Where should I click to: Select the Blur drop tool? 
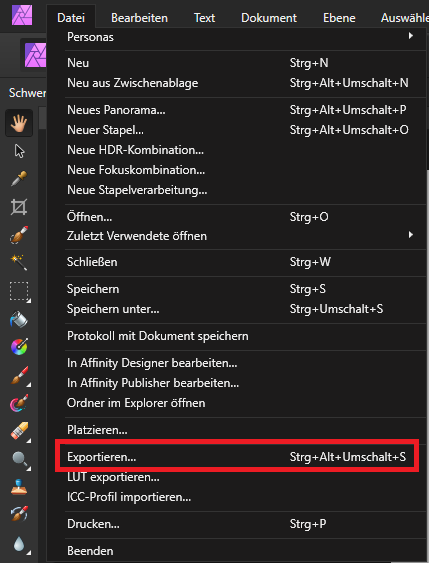pyautogui.click(x=20, y=544)
